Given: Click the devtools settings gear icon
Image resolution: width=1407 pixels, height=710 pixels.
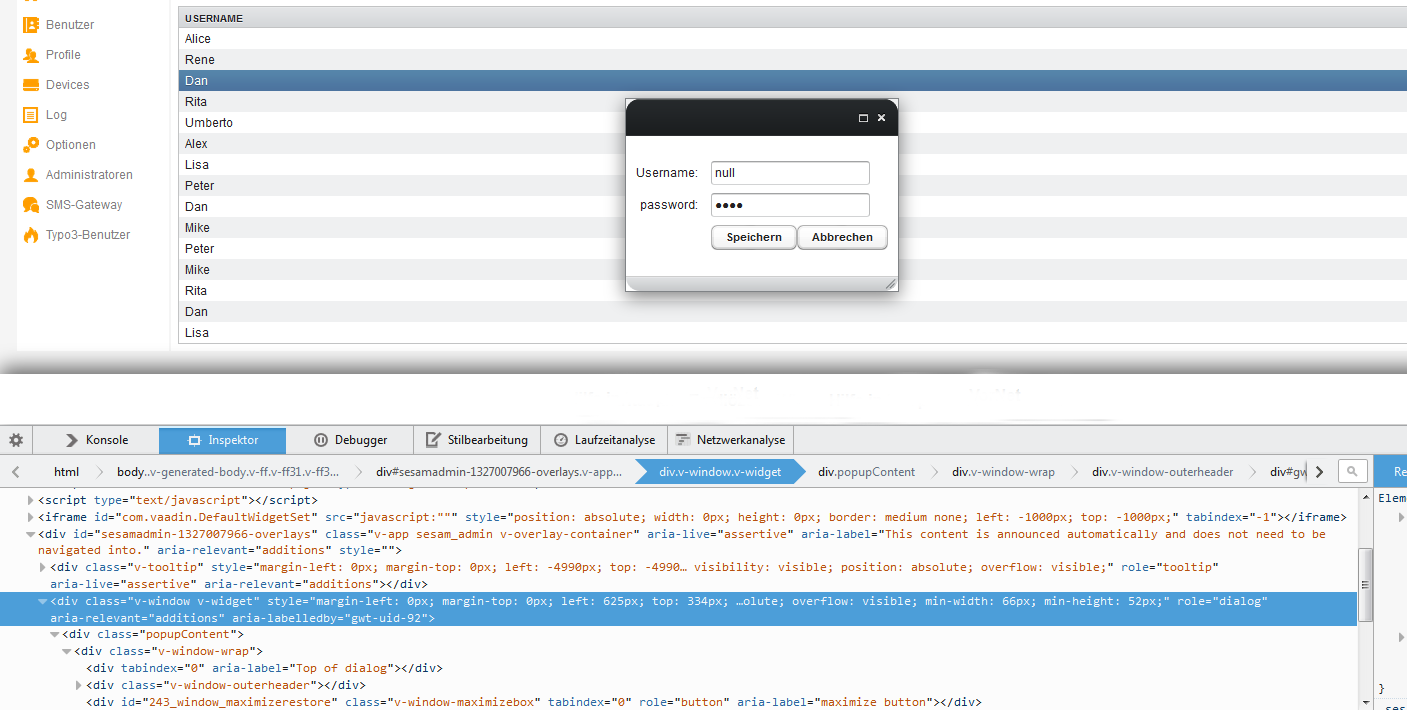Looking at the screenshot, I should click(x=16, y=440).
